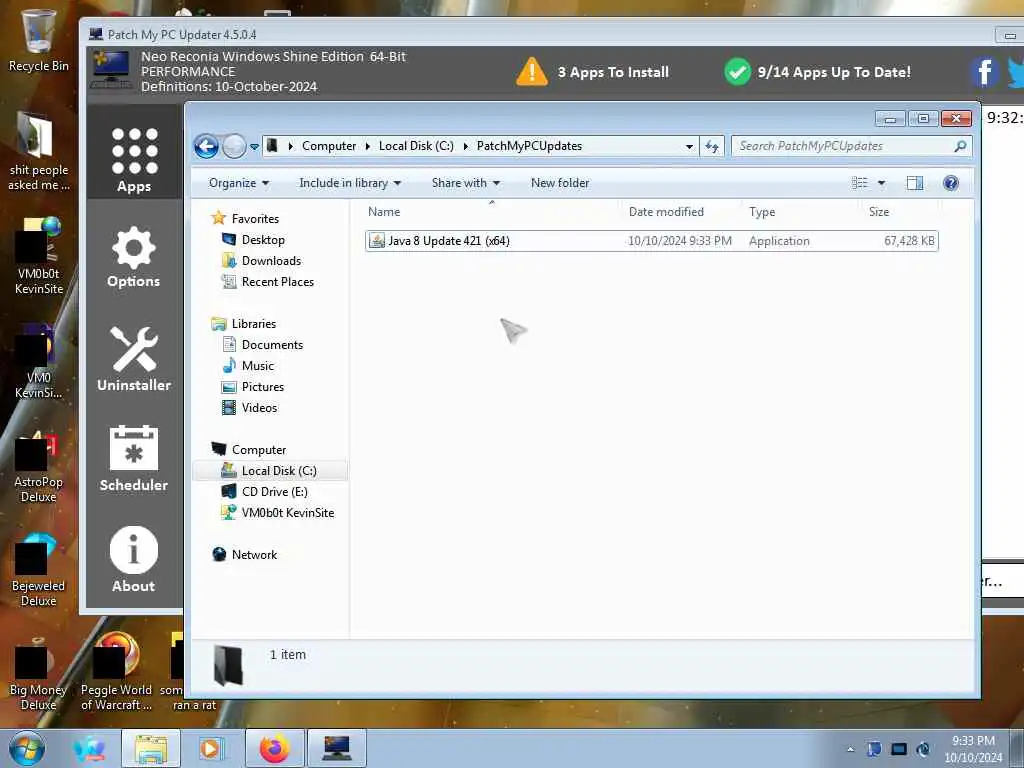Open Options gear in Patch My PC
The height and width of the screenshot is (768, 1024).
tap(134, 257)
